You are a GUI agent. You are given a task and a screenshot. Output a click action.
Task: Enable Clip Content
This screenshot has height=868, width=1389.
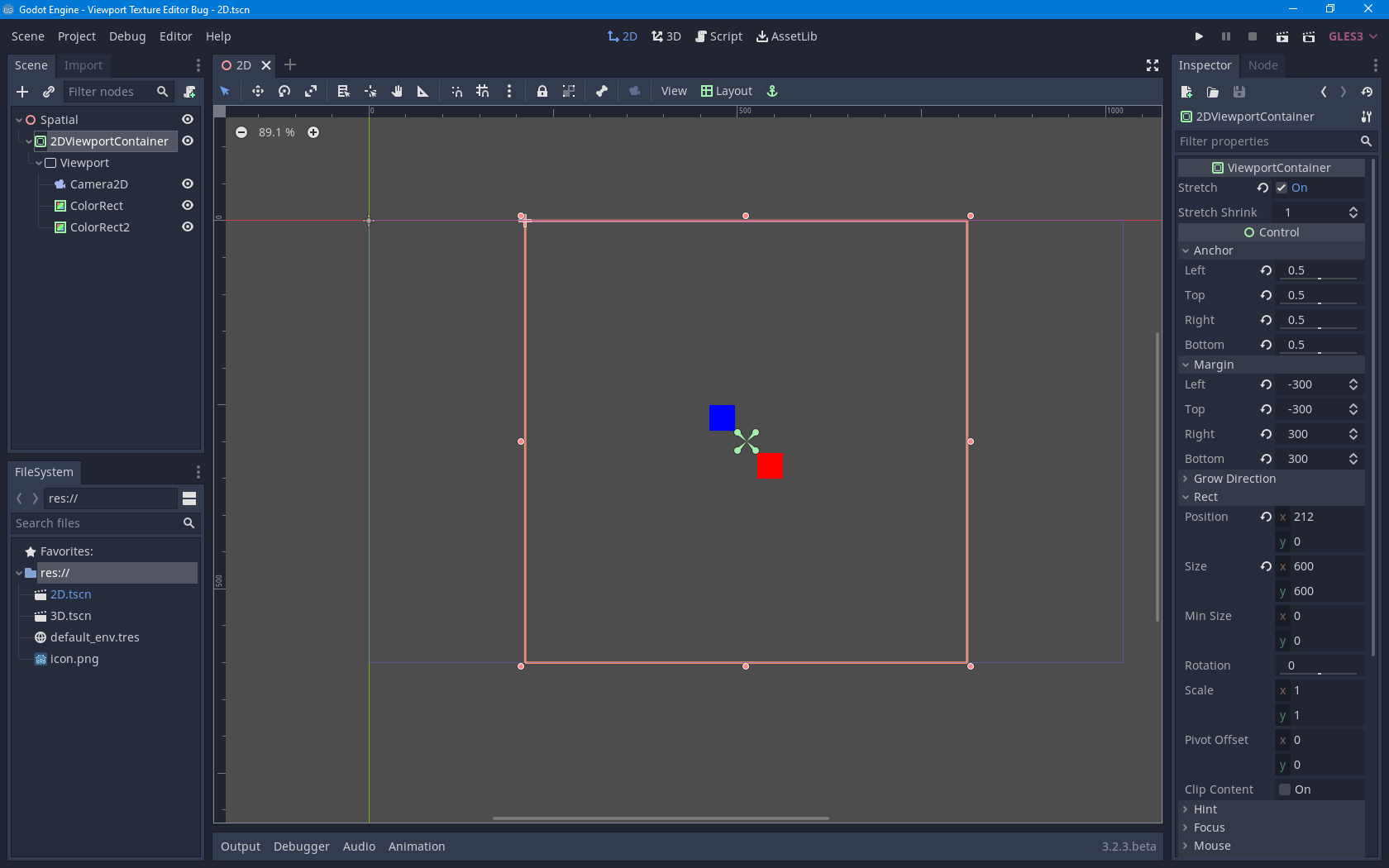(x=1283, y=789)
